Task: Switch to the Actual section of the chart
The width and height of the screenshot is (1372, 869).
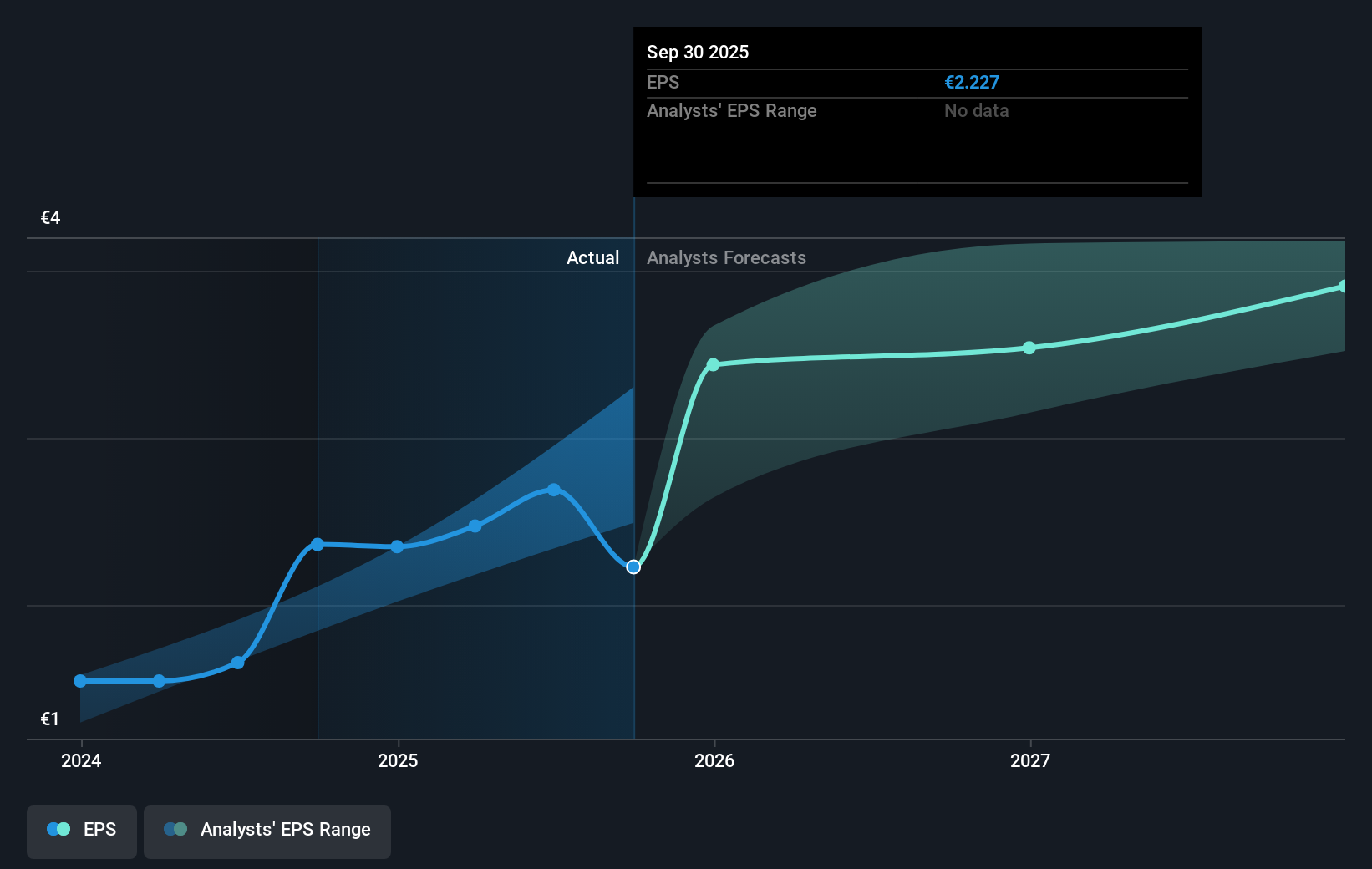Action: [x=593, y=257]
